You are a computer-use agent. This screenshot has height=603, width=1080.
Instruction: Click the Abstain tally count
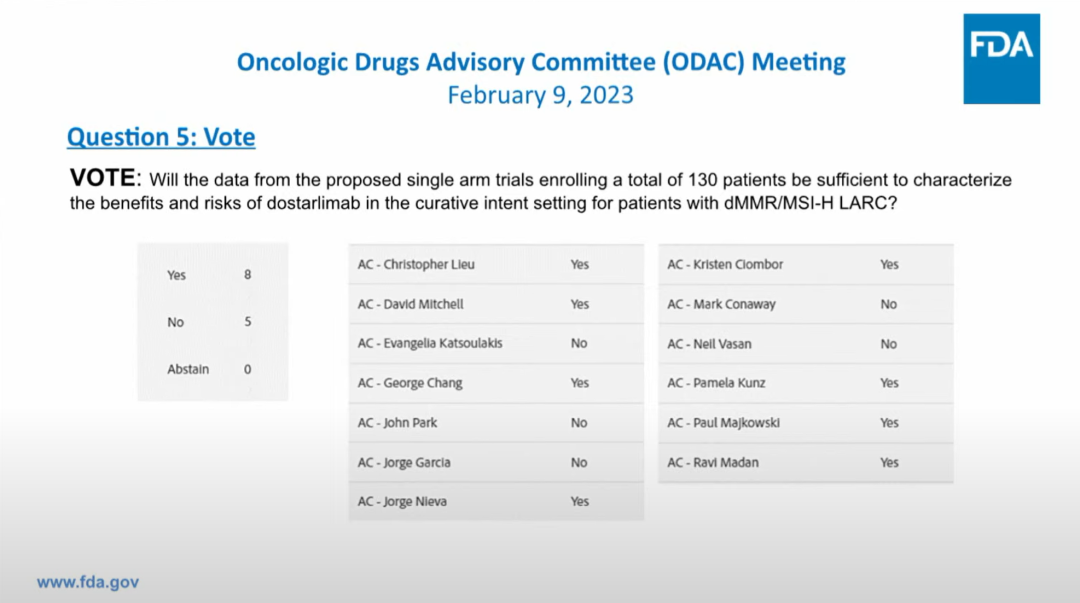tap(247, 369)
